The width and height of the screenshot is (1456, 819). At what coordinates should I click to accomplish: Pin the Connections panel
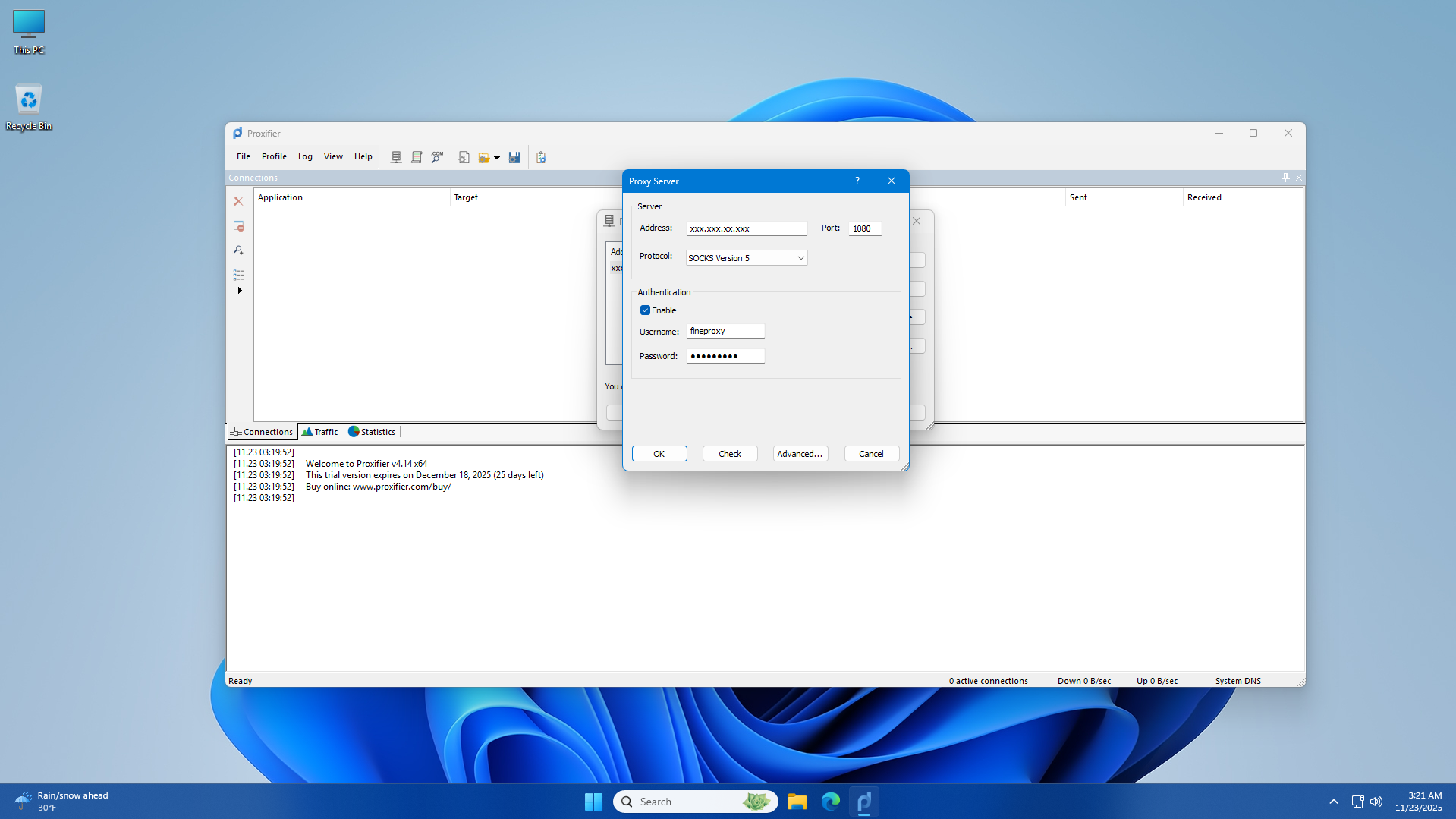[1285, 178]
